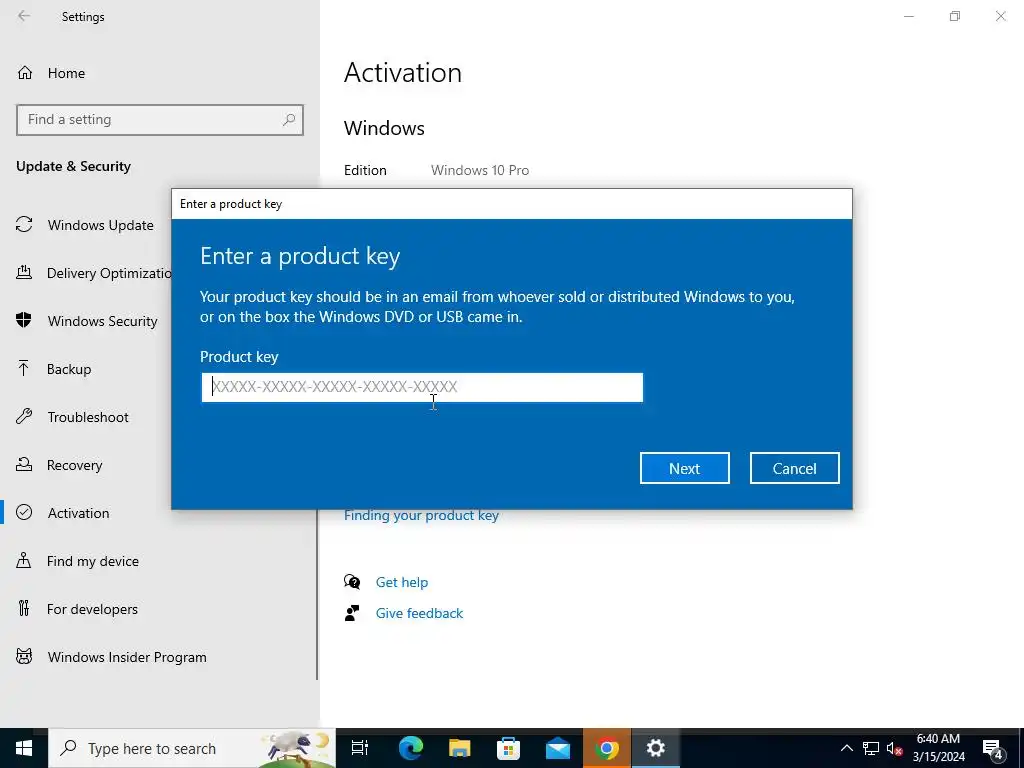This screenshot has height=768, width=1024.
Task: Click the Delivery Optimization icon
Action: point(24,272)
